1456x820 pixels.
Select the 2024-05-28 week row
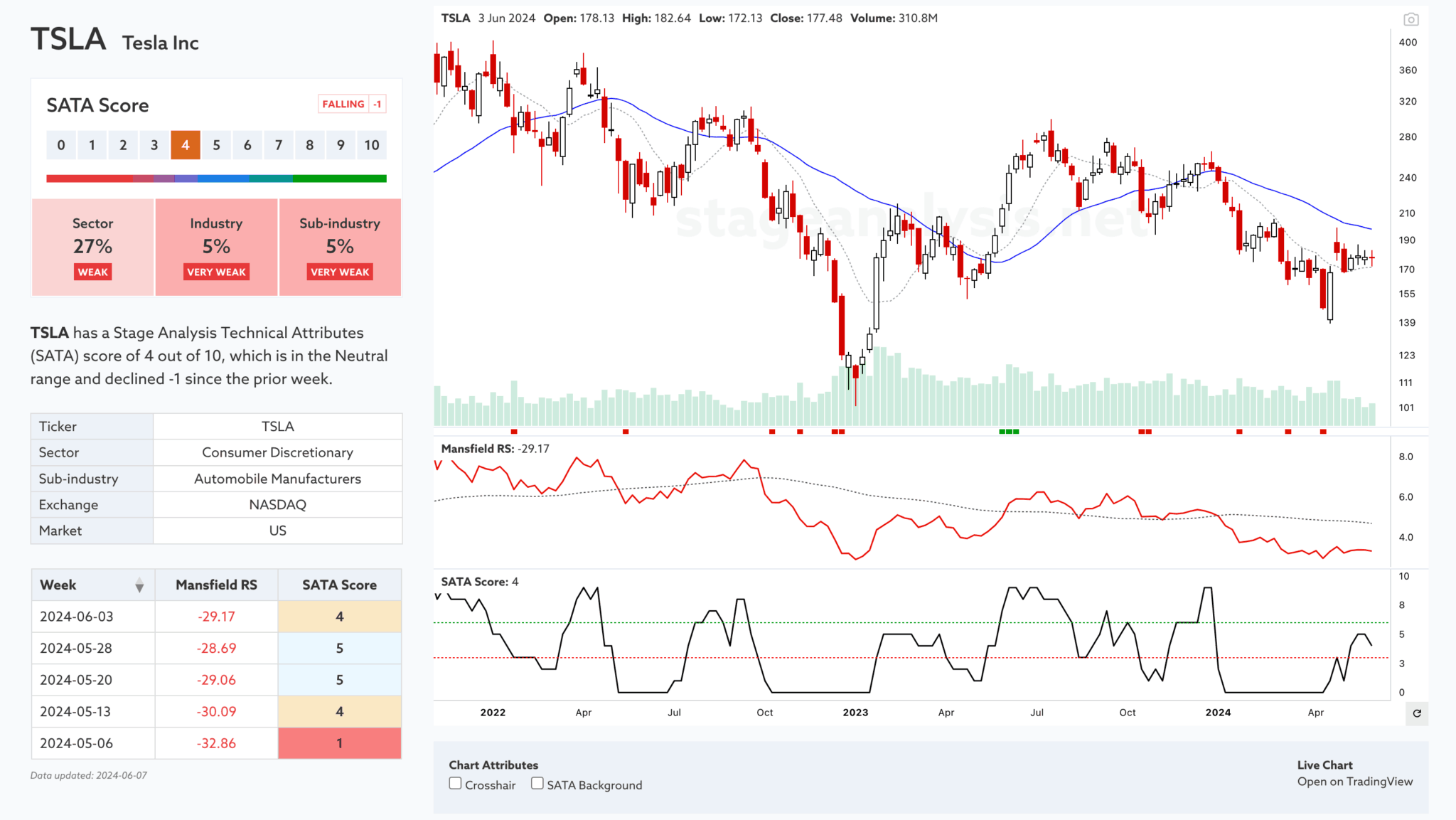(216, 649)
